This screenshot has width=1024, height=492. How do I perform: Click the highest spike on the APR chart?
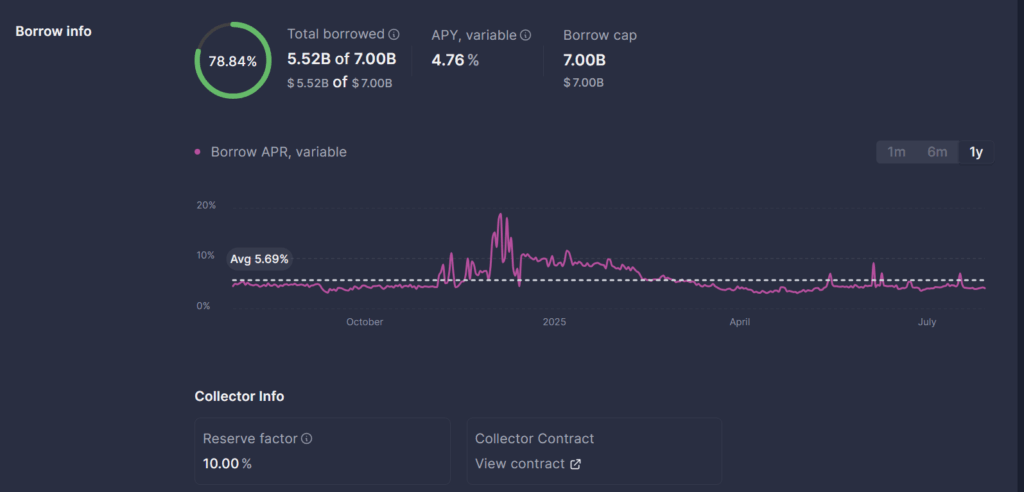[x=500, y=215]
